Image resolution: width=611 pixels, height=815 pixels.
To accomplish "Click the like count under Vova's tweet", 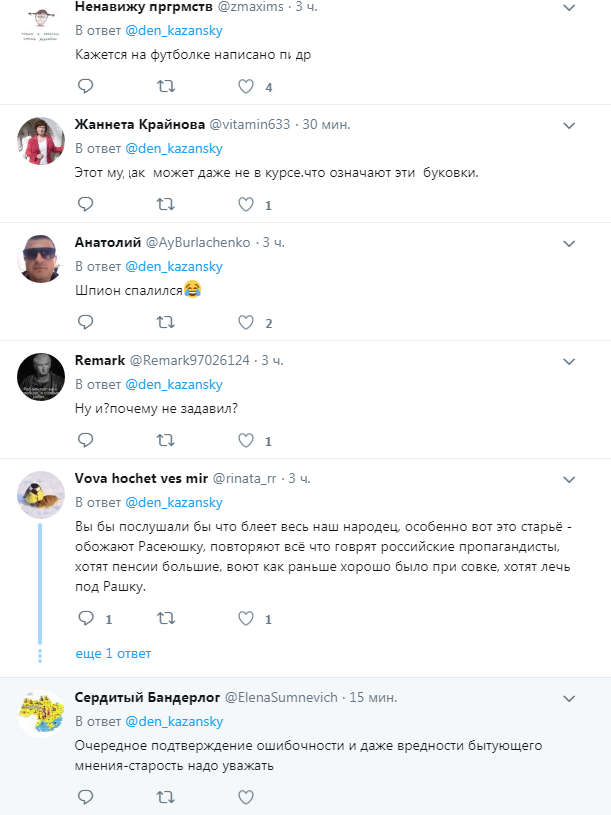I will 269,619.
